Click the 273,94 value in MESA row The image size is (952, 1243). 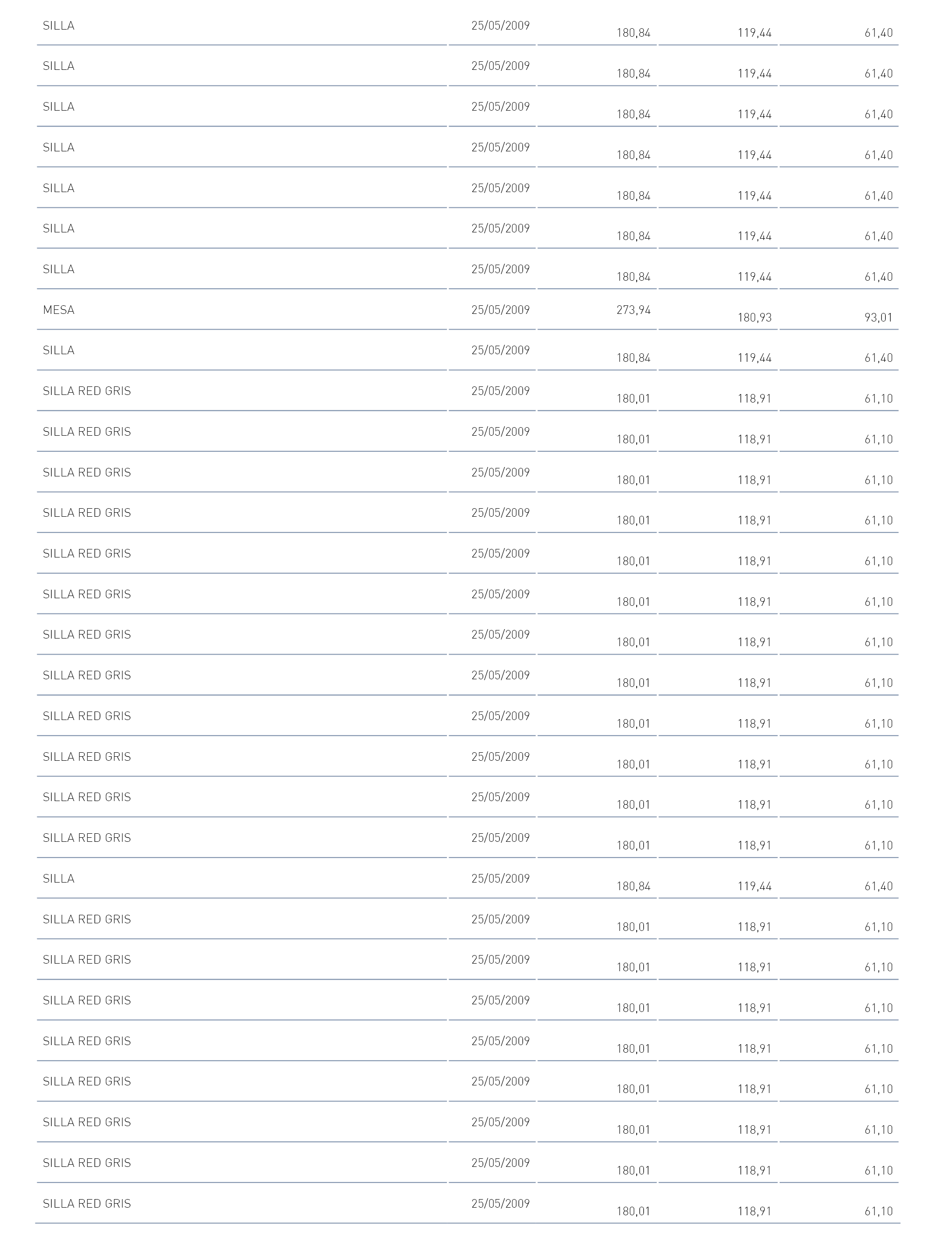coord(634,310)
